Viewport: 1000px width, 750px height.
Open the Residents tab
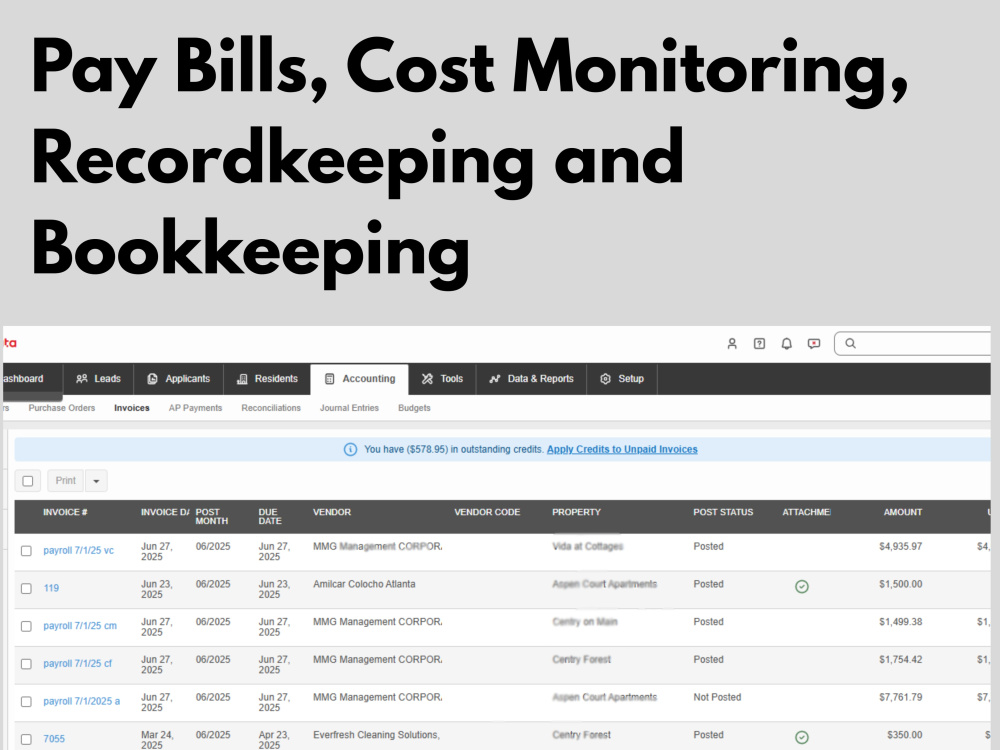[x=267, y=379]
